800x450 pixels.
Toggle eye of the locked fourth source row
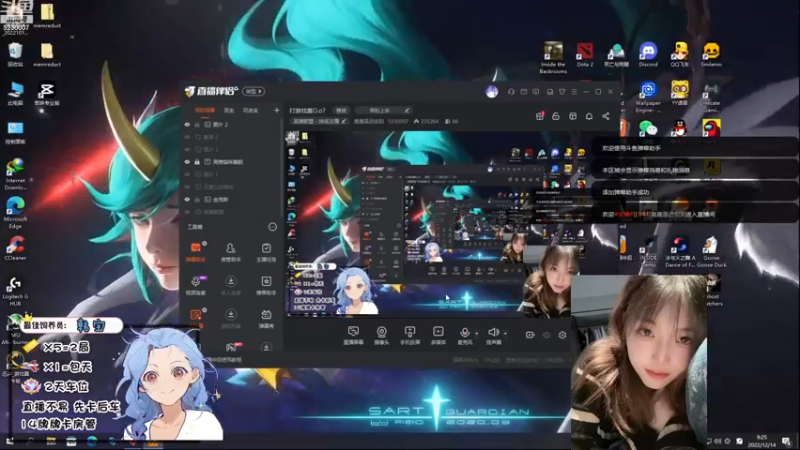pyautogui.click(x=187, y=162)
